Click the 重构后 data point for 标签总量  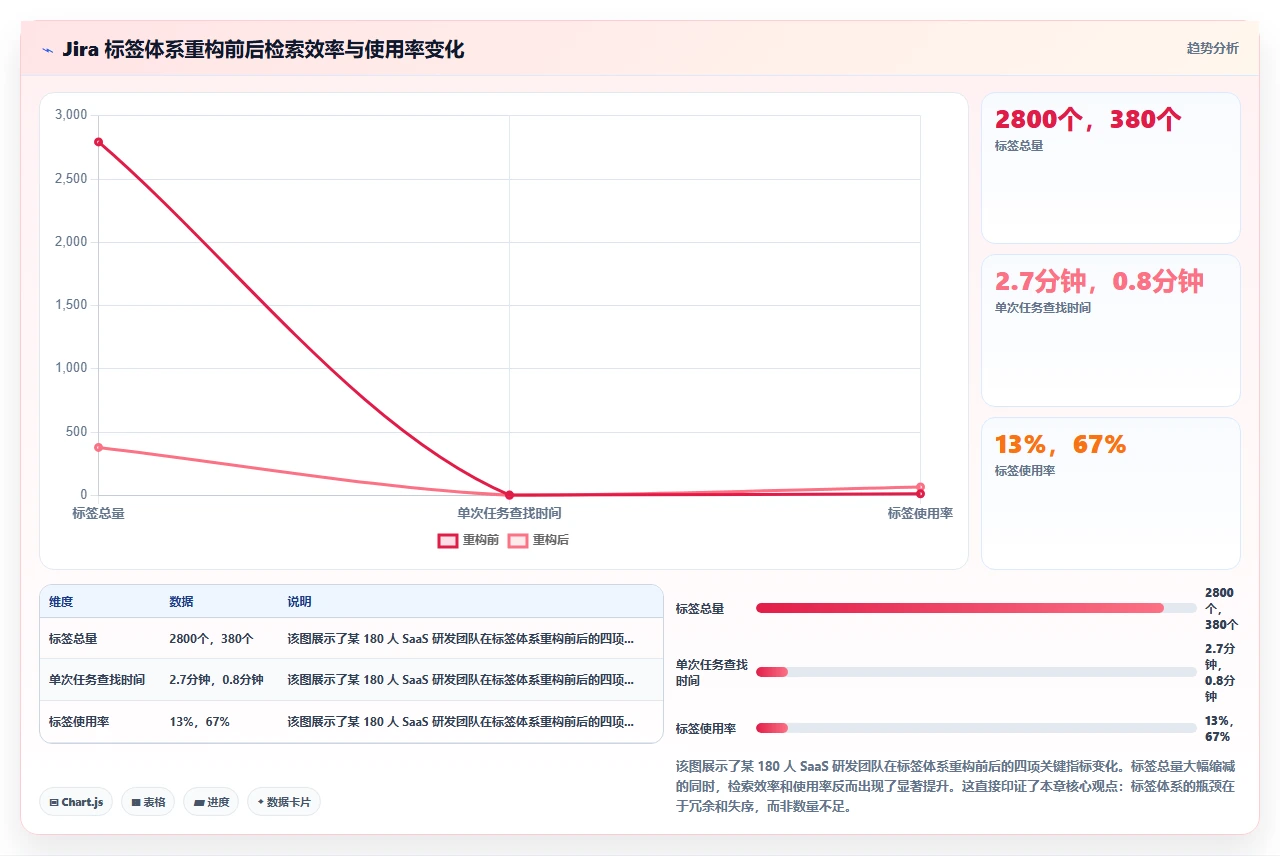pyautogui.click(x=98, y=447)
